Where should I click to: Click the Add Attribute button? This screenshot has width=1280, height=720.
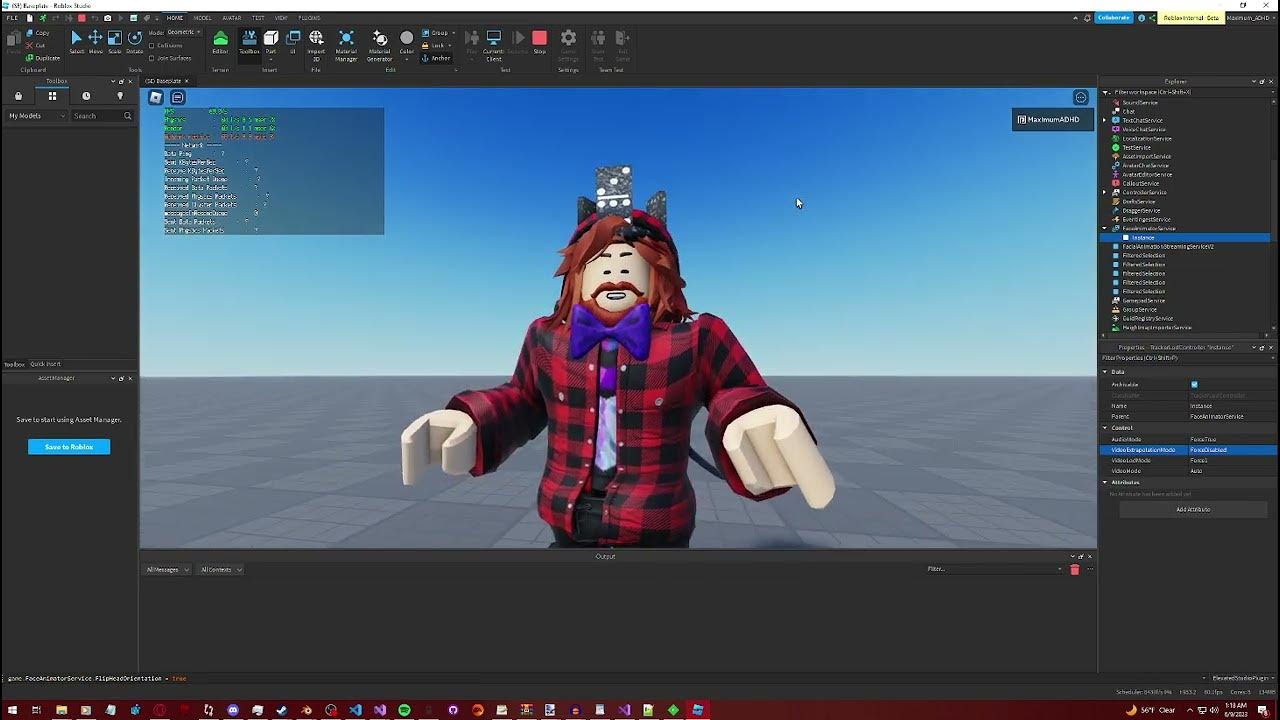[x=1193, y=509]
